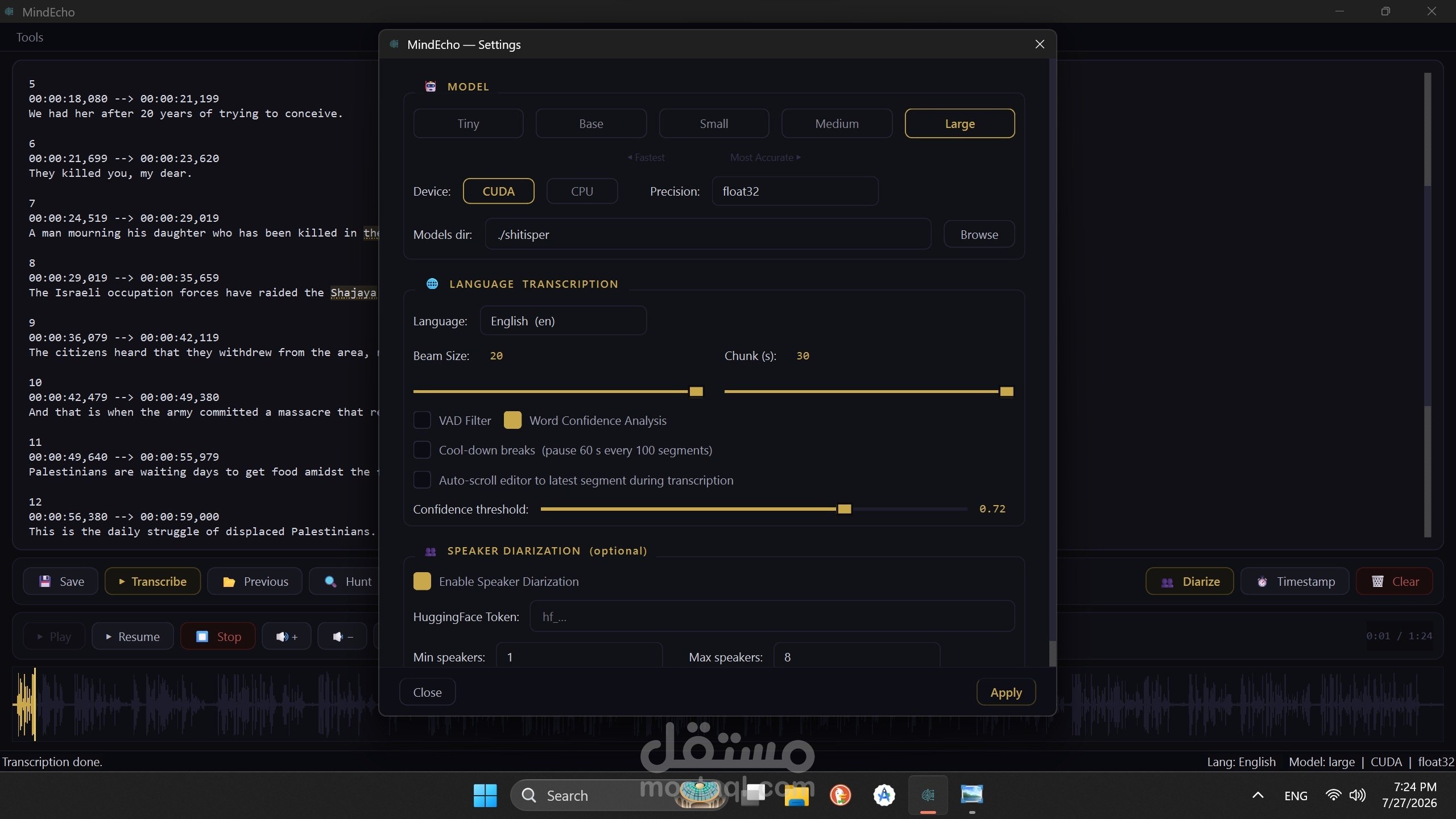1456x819 pixels.
Task: Close the Settings dialog with Close button
Action: (x=427, y=692)
